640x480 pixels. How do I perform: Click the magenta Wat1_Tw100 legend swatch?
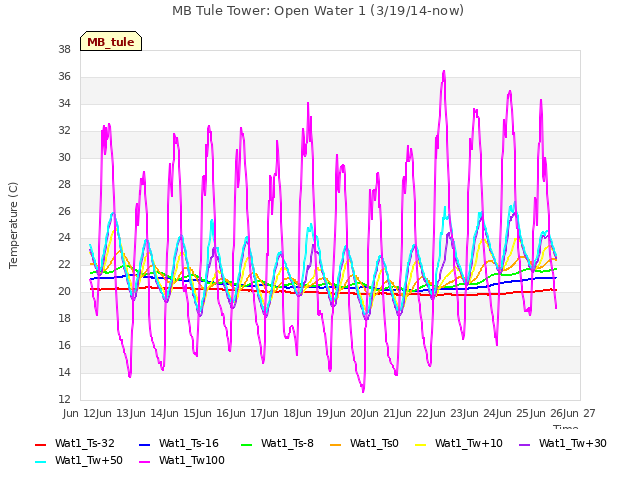click(x=144, y=462)
